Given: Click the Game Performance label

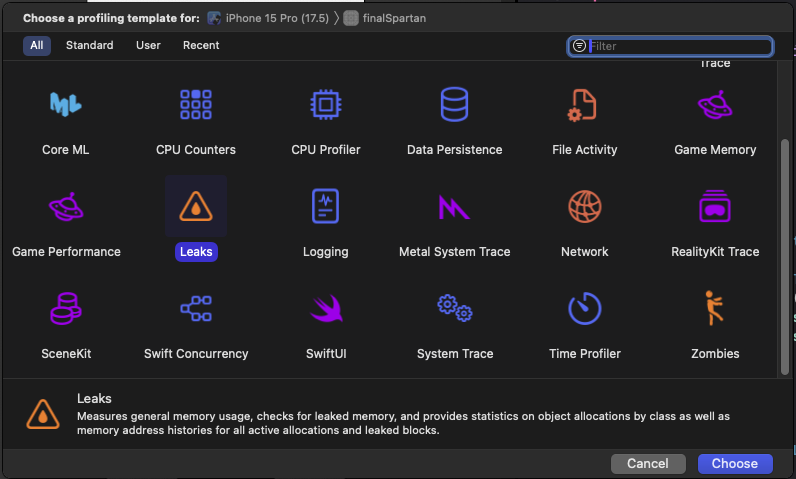Looking at the screenshot, I should 66,252.
